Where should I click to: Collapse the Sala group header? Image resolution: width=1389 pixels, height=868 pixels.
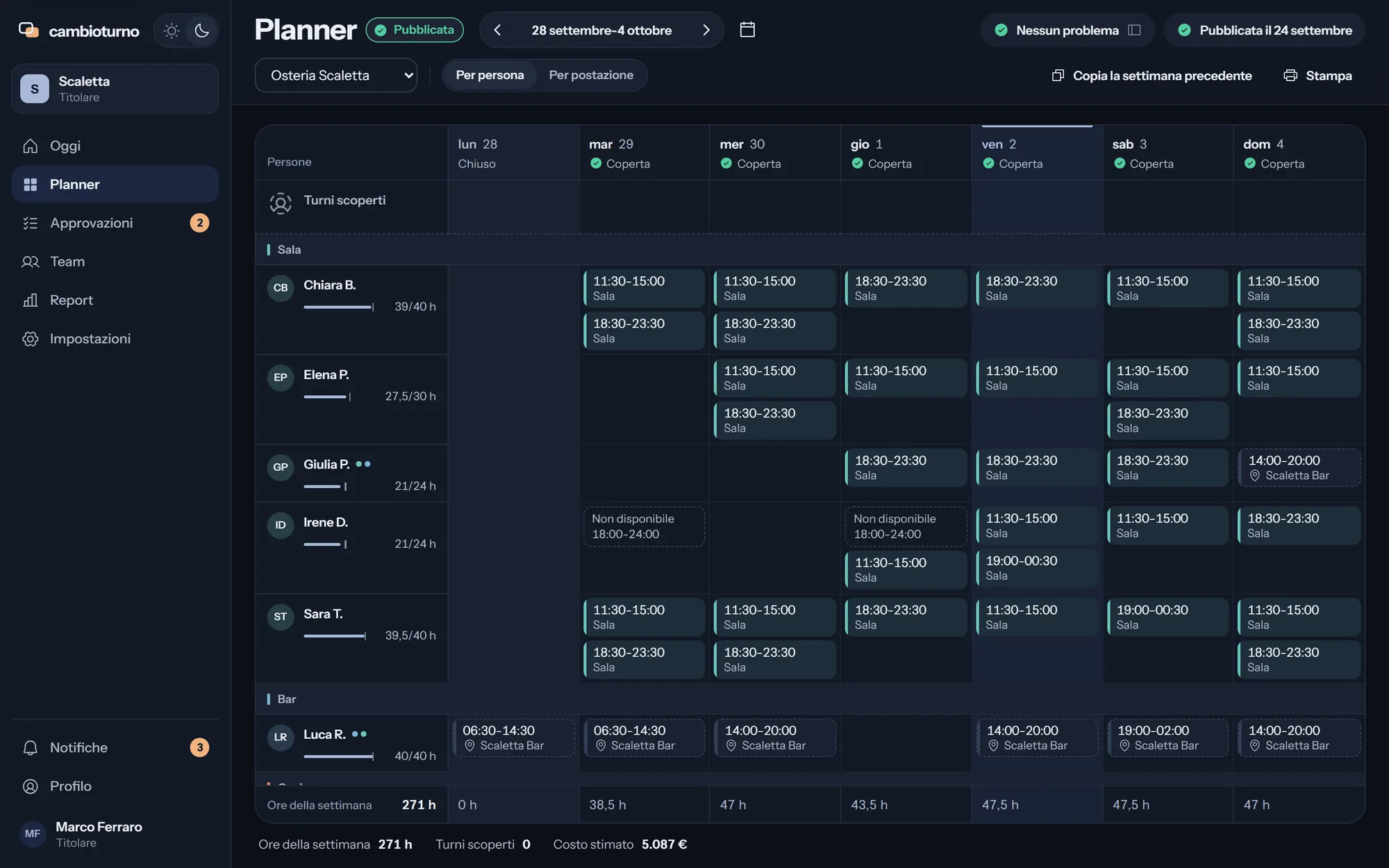pos(810,250)
